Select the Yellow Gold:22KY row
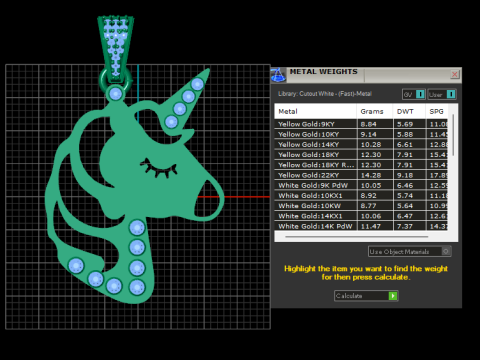 click(361, 175)
